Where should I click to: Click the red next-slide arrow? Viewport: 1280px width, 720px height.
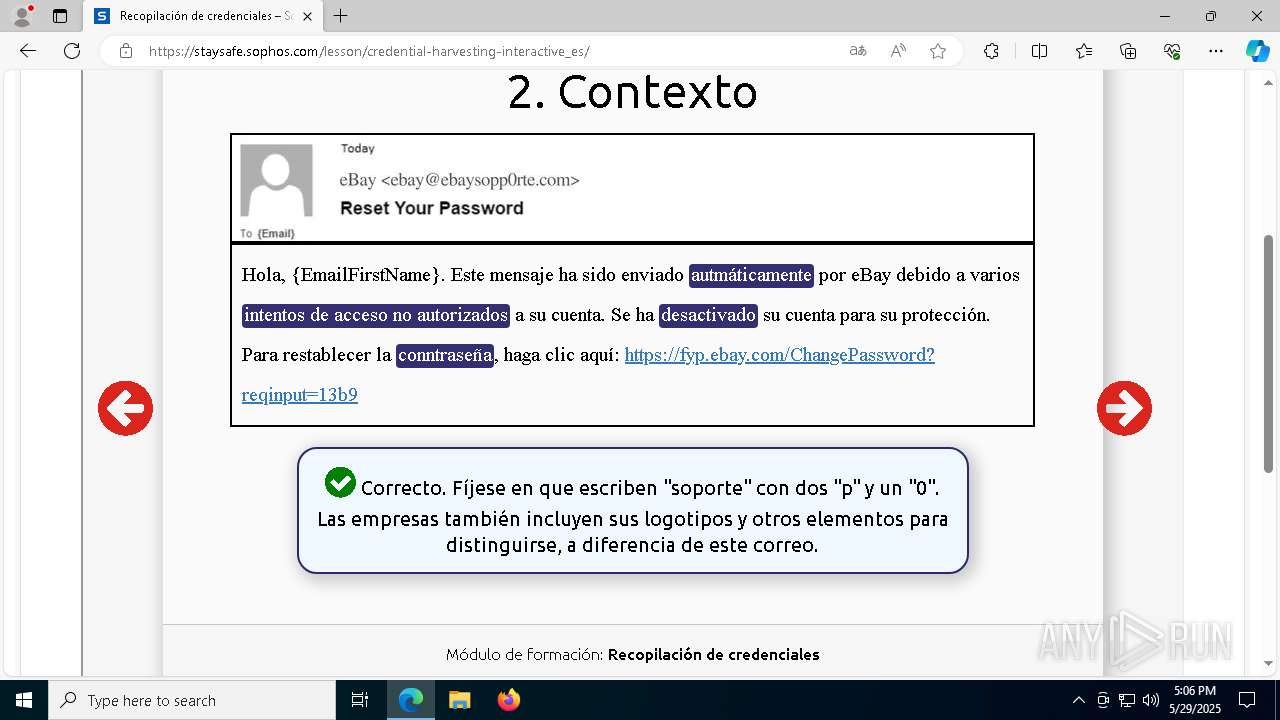(x=1124, y=408)
